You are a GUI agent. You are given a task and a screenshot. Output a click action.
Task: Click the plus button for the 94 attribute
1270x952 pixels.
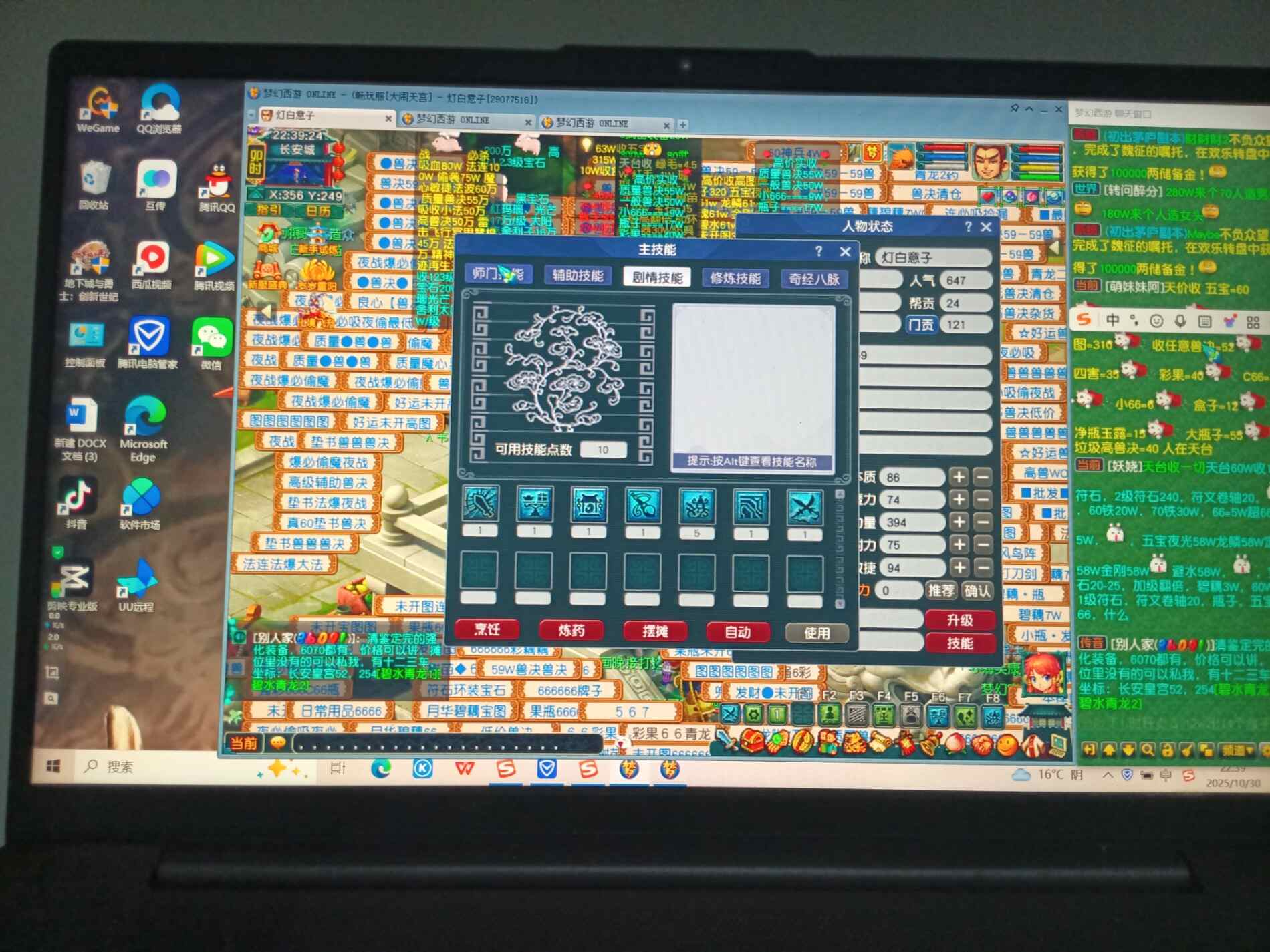pos(960,568)
